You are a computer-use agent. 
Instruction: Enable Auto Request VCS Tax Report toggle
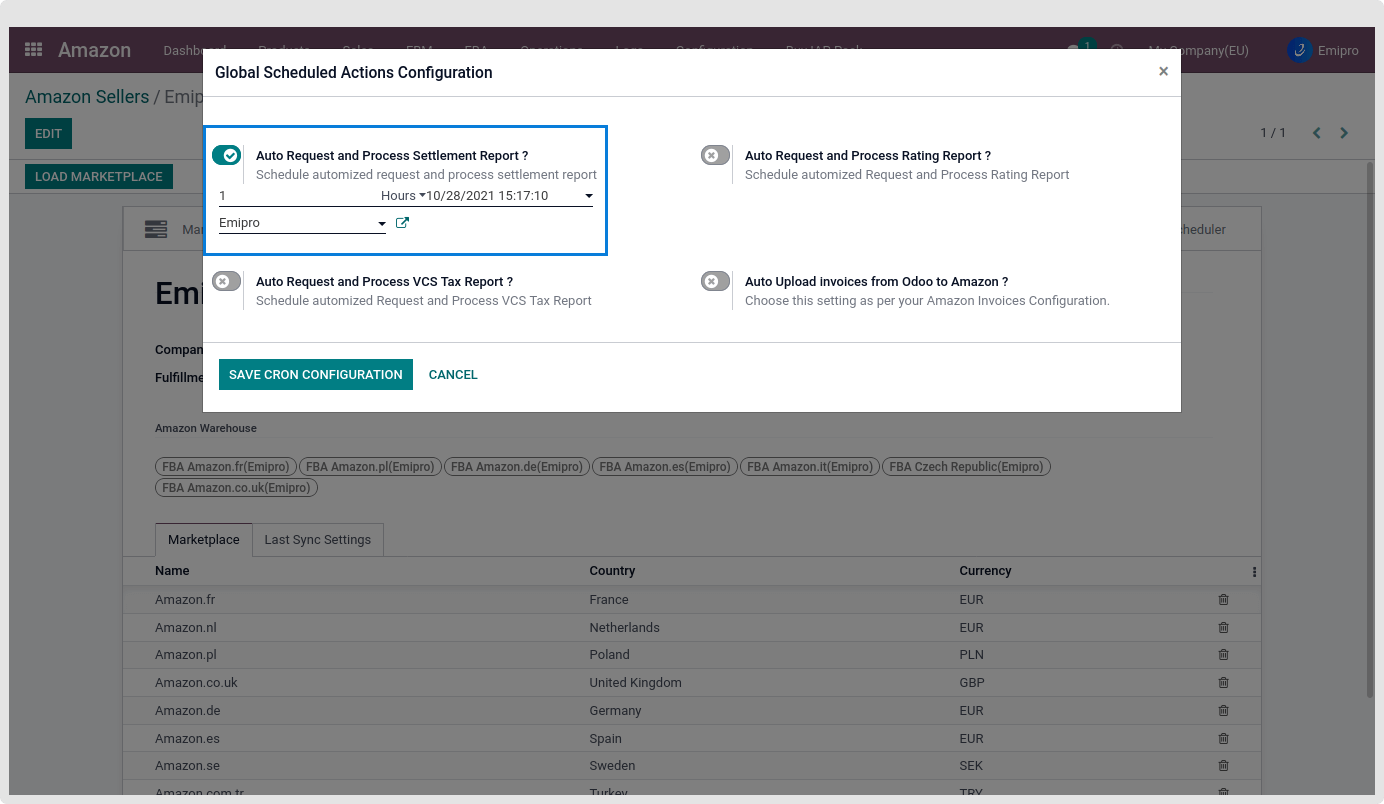tap(226, 281)
